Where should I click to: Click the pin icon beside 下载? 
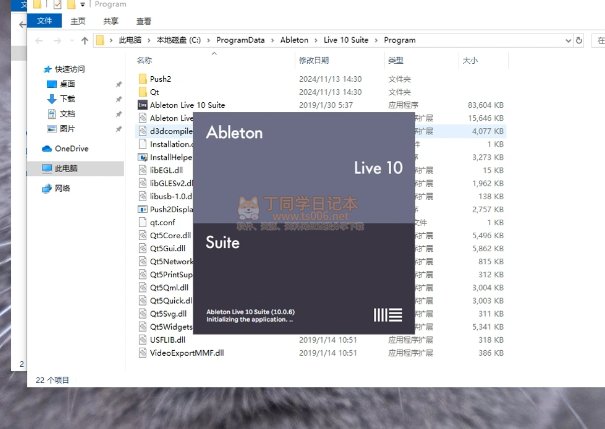coord(119,99)
